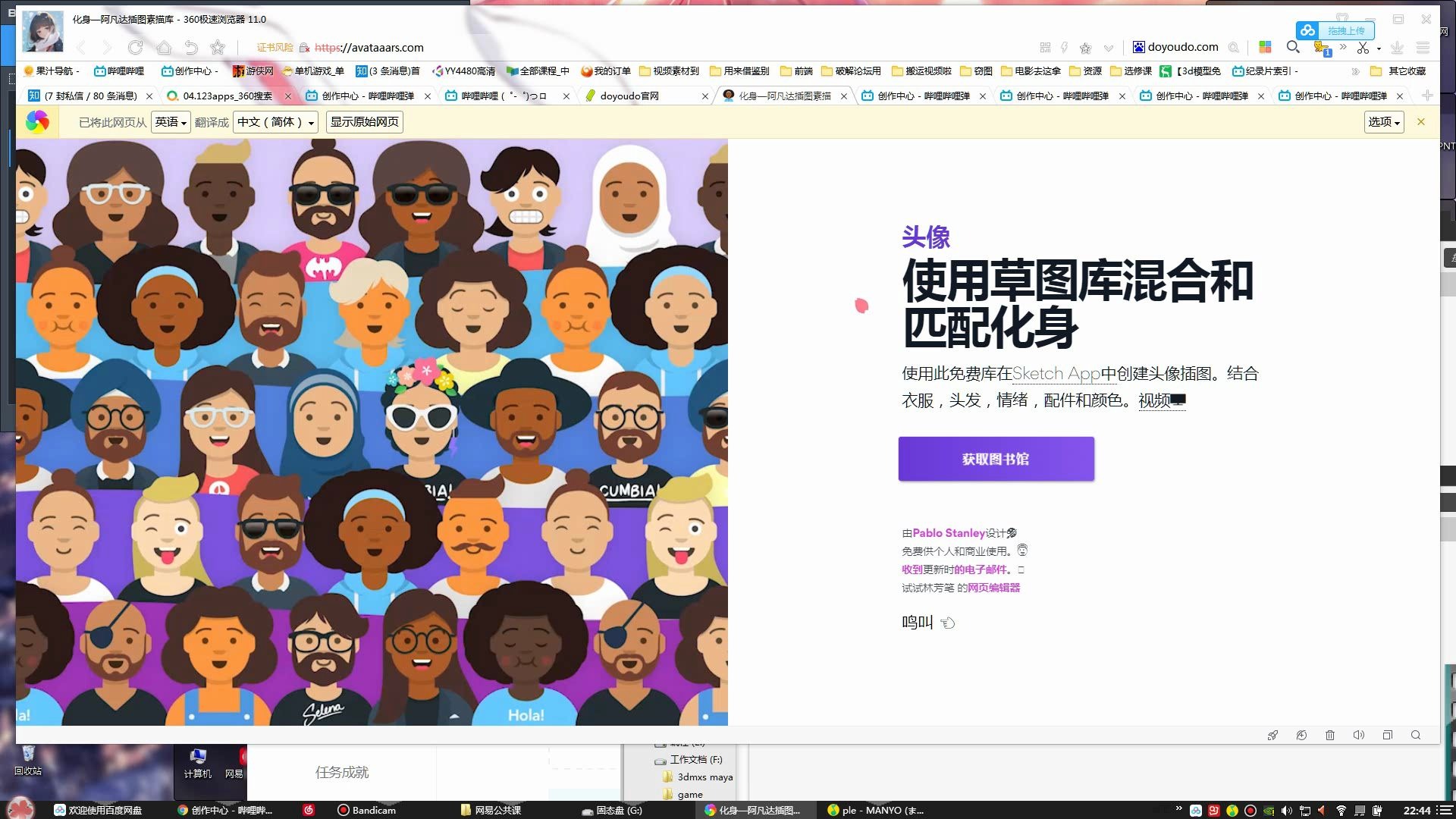This screenshot has height=819, width=1456.
Task: Go to the browser home page icon
Action: coord(163,48)
